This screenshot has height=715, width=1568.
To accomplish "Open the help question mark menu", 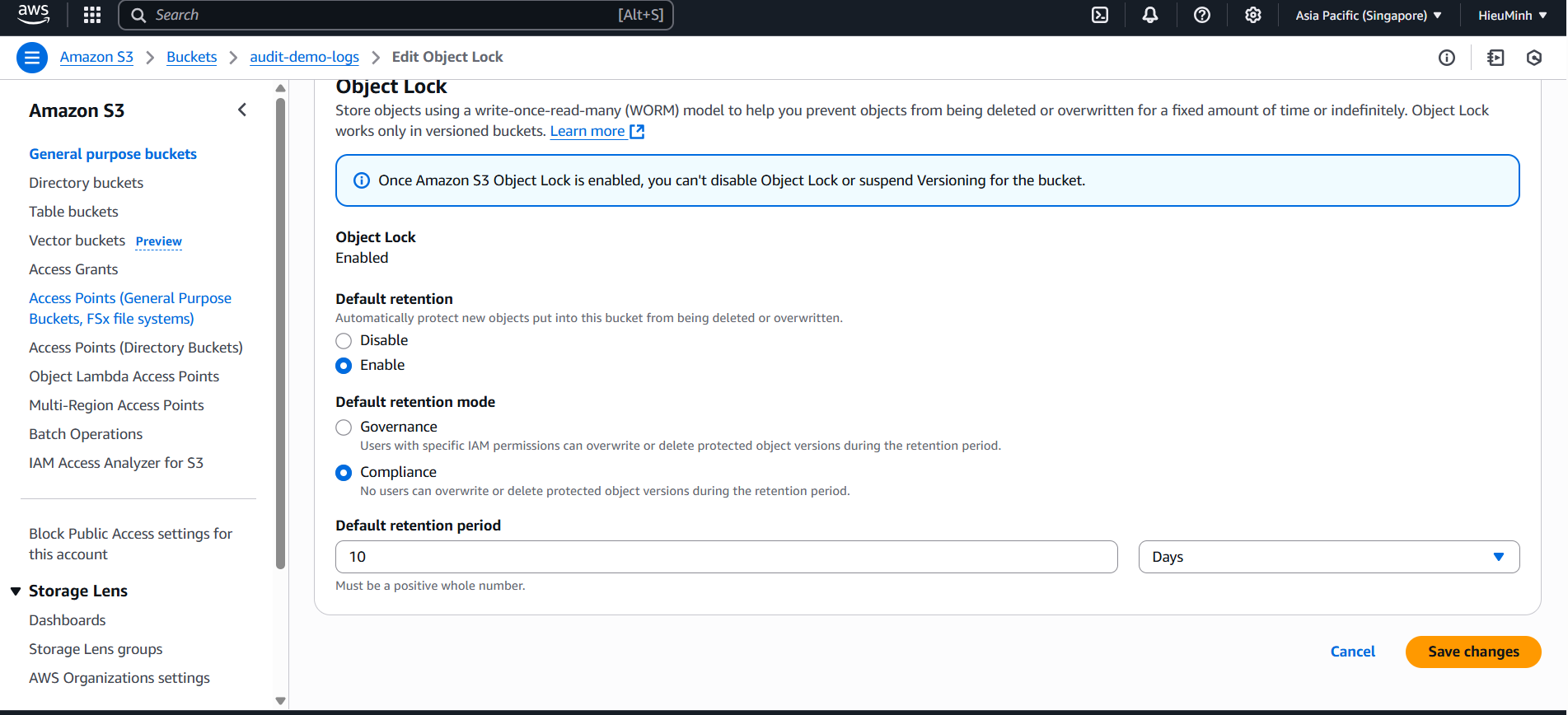I will [1202, 15].
